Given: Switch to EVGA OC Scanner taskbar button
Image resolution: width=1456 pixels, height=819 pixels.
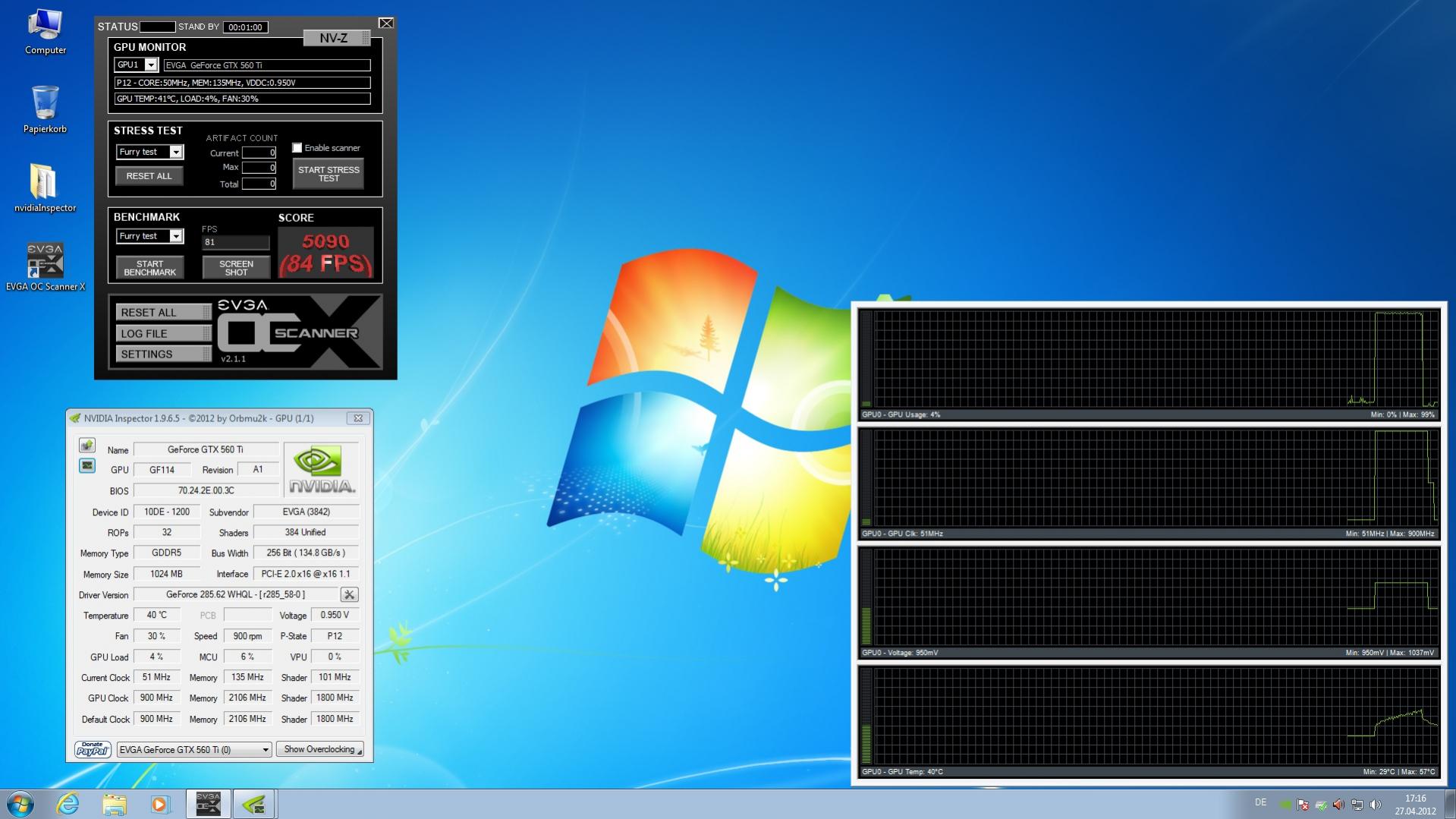Looking at the screenshot, I should click(208, 804).
